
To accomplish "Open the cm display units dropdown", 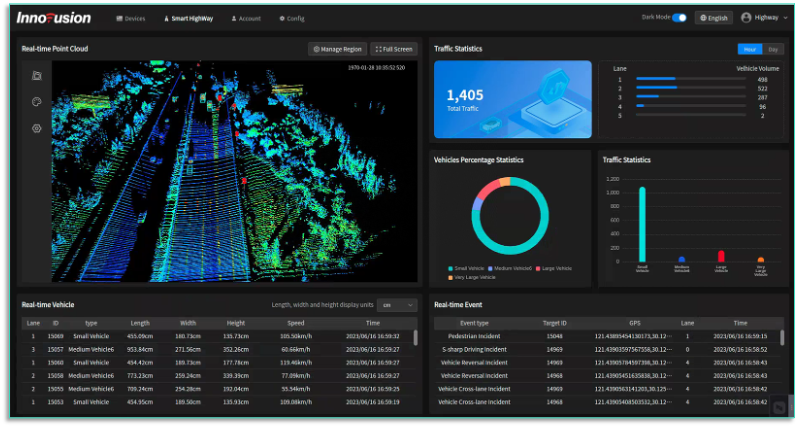I will point(397,305).
